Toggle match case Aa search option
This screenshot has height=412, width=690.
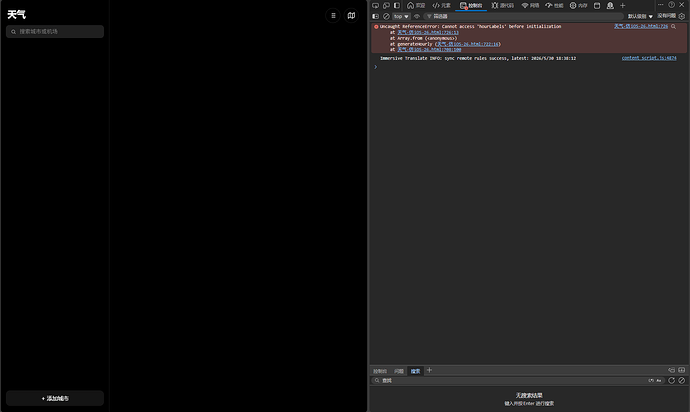pos(659,380)
